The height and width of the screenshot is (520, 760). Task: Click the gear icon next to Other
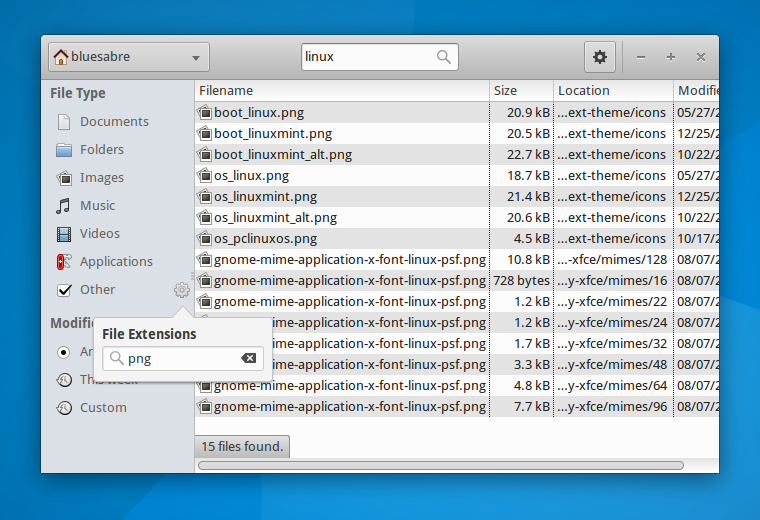coord(182,290)
